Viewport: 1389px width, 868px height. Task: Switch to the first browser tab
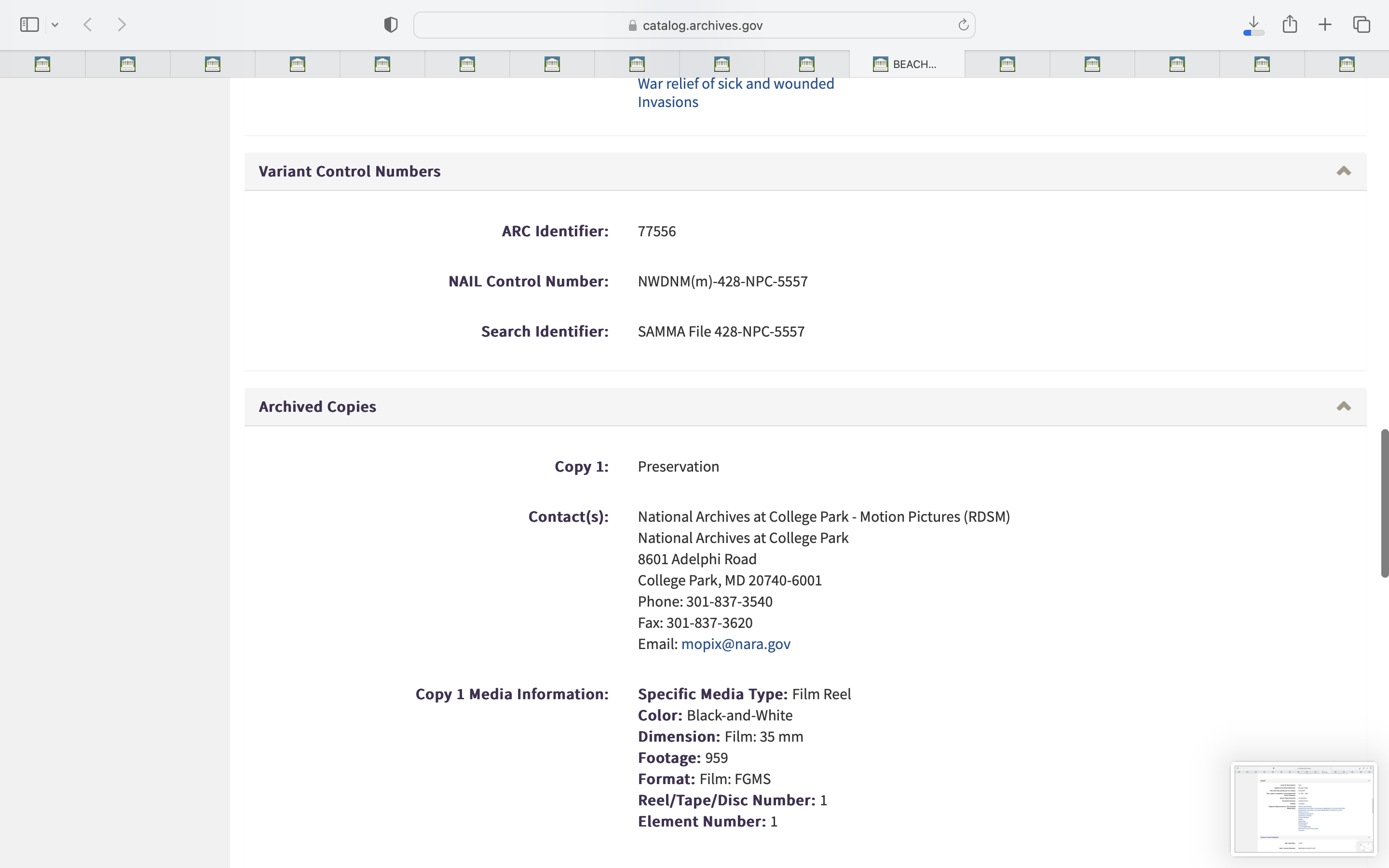tap(42, 64)
